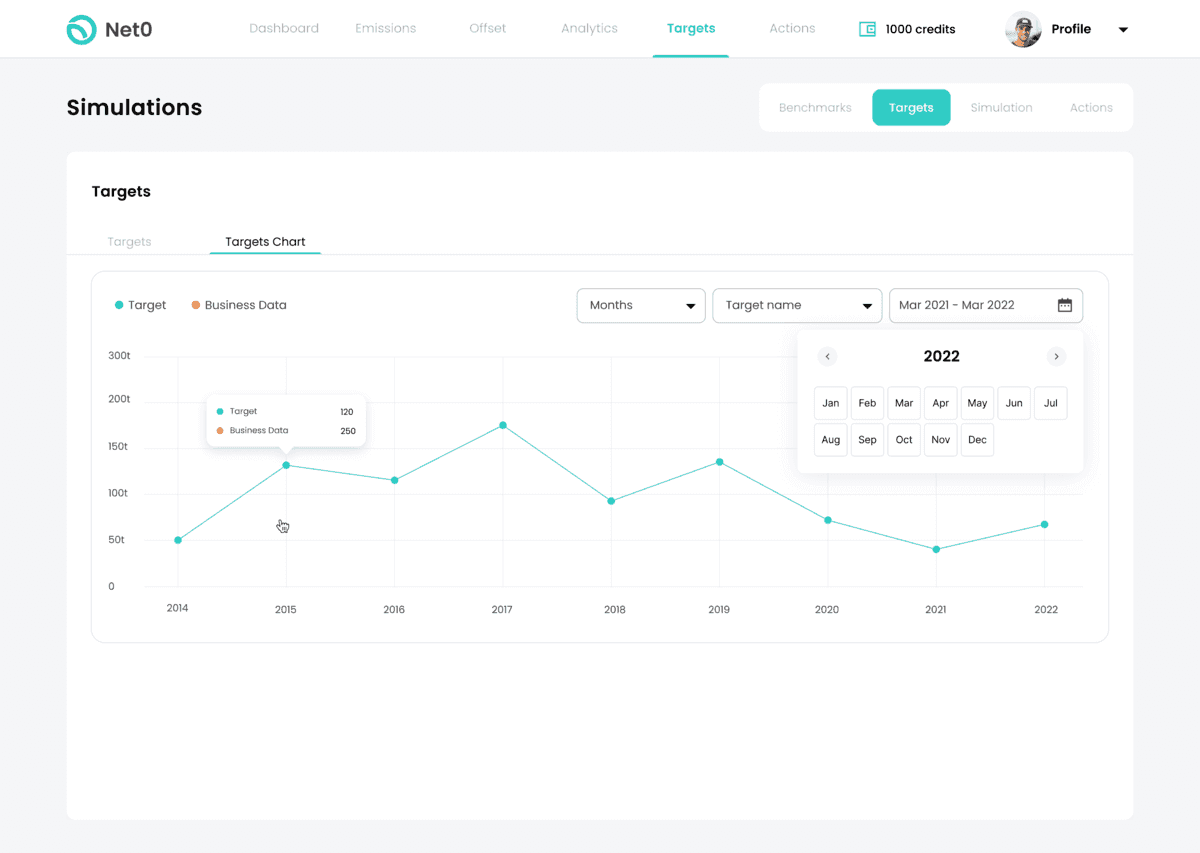Open the Target name dropdown
Image resolution: width=1200 pixels, height=853 pixels.
[797, 306]
